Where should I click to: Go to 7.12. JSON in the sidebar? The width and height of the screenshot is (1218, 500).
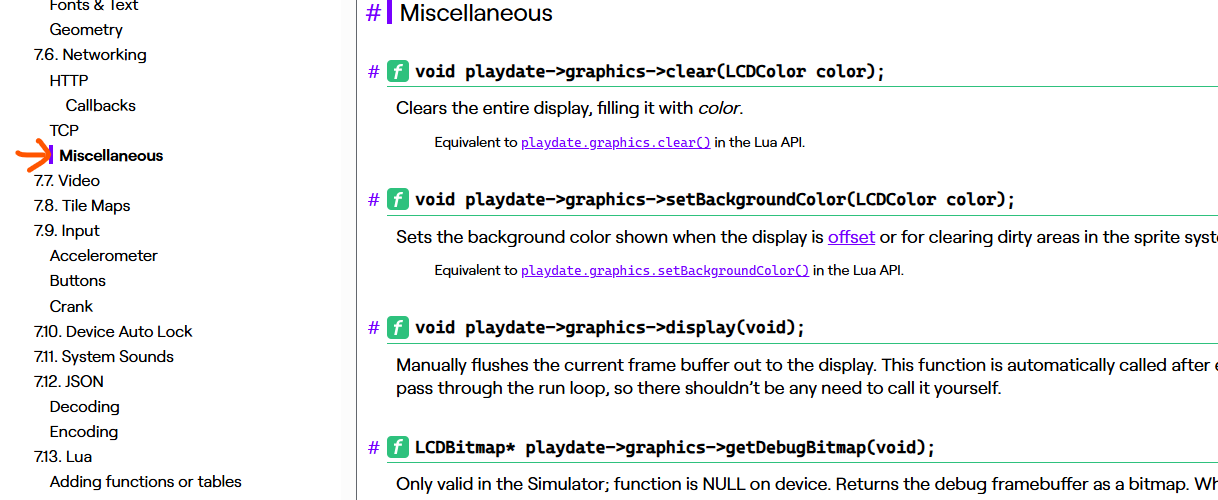click(x=69, y=382)
